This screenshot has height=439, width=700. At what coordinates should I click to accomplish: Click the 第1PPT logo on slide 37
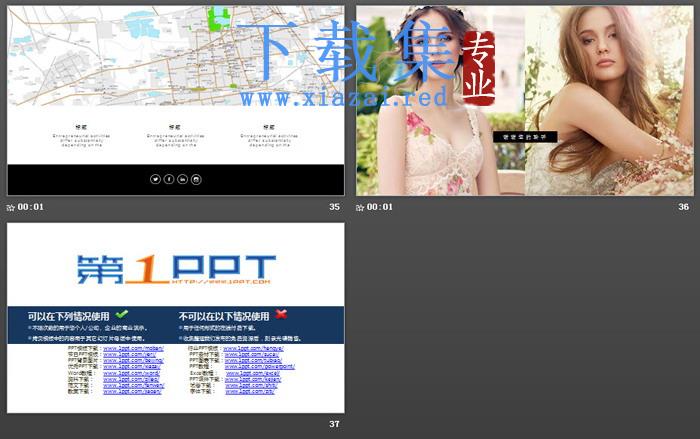(x=176, y=269)
